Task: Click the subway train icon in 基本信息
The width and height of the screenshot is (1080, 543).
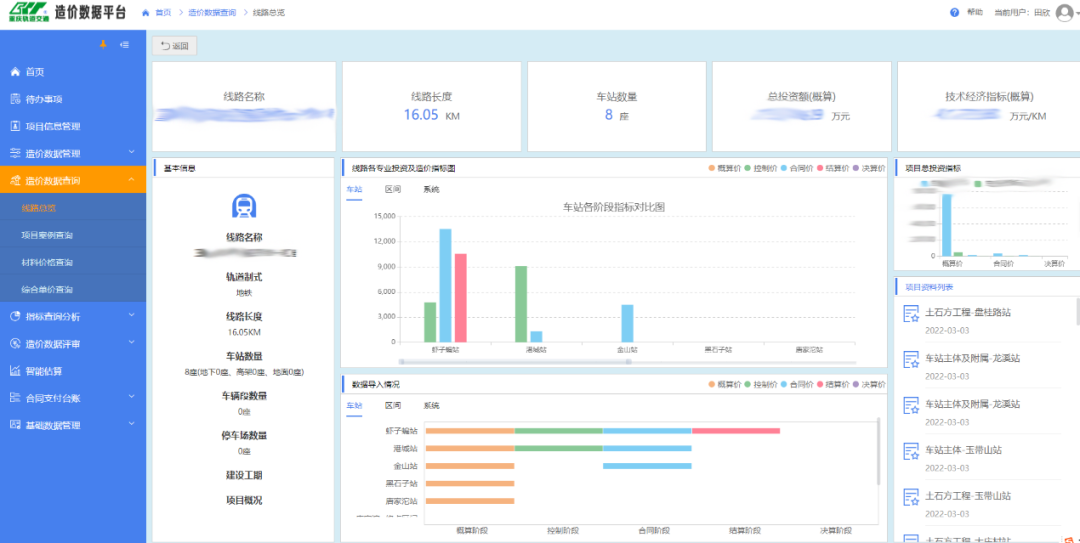Action: [244, 205]
